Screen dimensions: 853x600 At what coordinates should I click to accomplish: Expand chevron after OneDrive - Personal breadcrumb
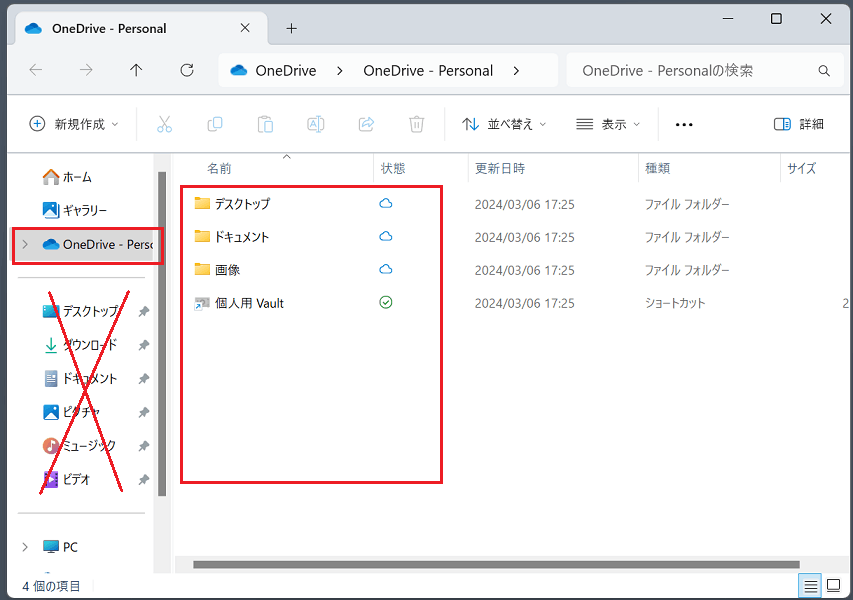click(516, 71)
